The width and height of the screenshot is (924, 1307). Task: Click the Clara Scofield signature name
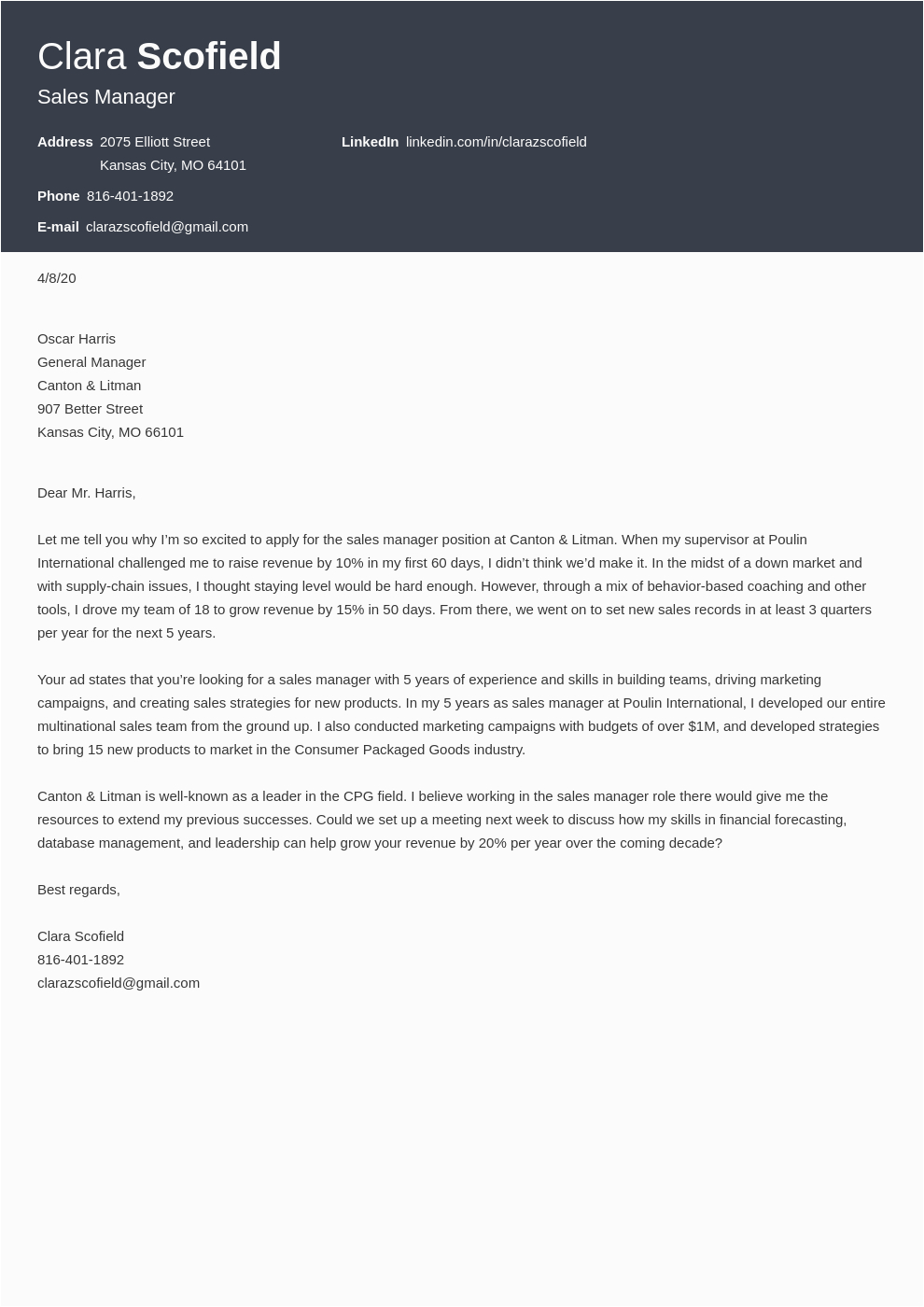(x=80, y=936)
